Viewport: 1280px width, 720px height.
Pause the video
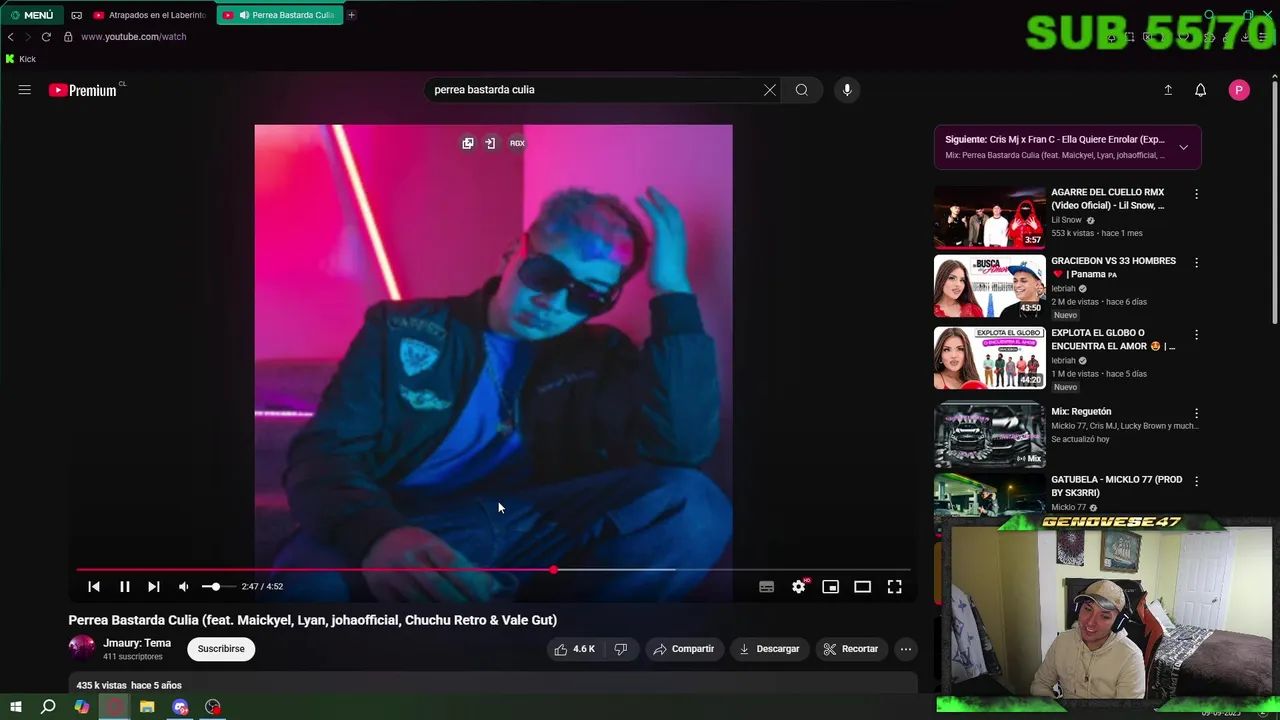click(124, 587)
